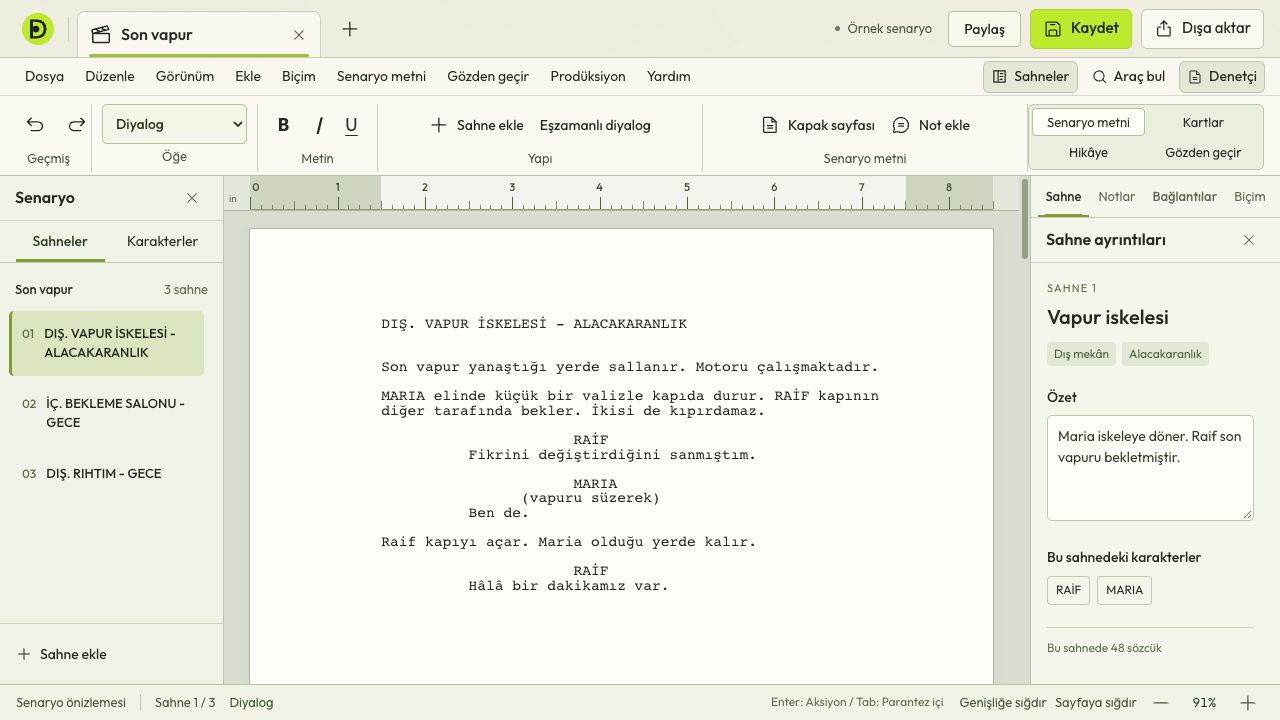The width and height of the screenshot is (1280, 720).
Task: Toggle italic formatting
Action: click(x=319, y=125)
